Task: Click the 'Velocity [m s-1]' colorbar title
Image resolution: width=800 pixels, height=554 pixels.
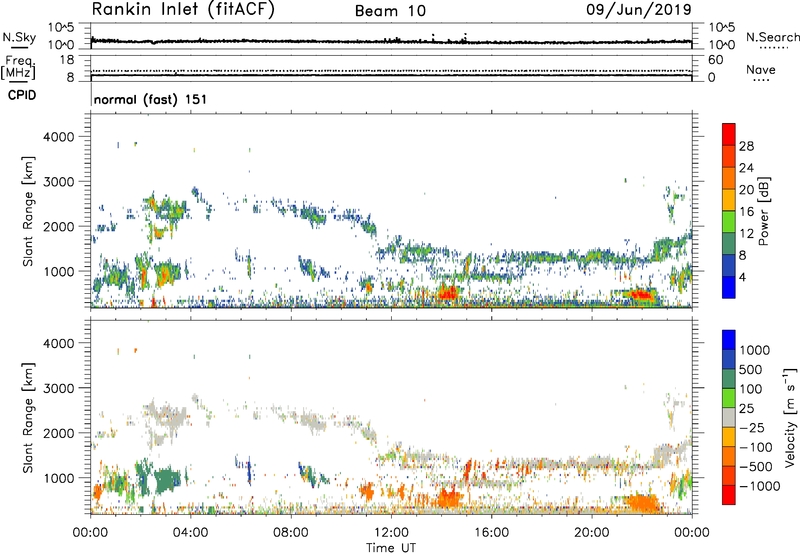Action: [x=790, y=417]
